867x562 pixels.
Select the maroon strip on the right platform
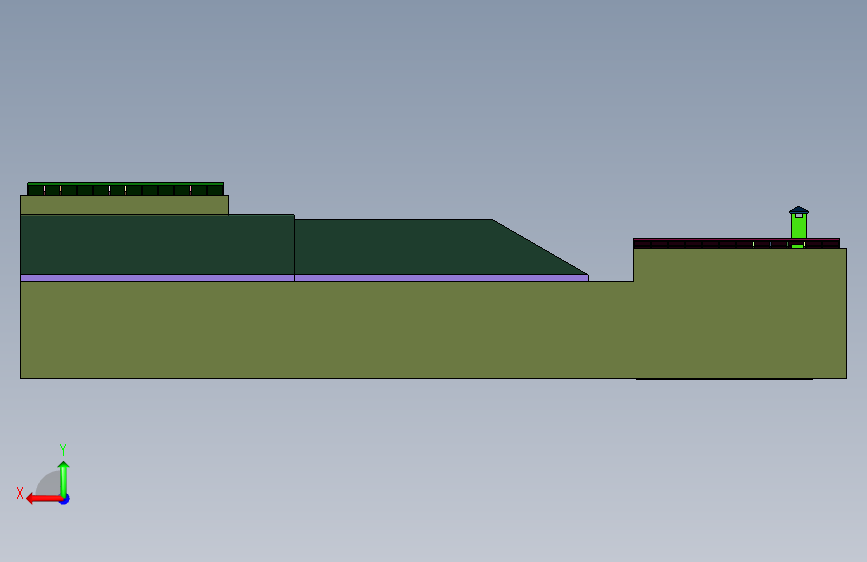tap(736, 243)
